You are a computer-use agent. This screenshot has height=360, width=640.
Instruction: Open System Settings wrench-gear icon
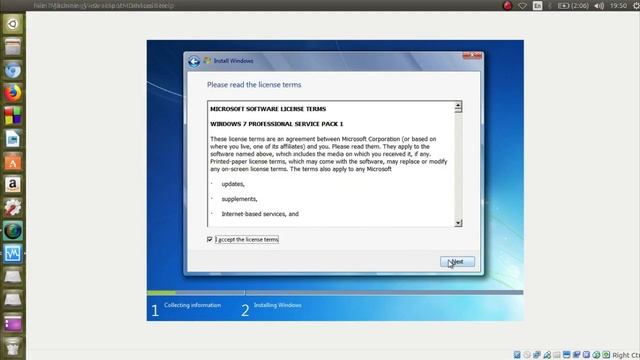(x=13, y=208)
